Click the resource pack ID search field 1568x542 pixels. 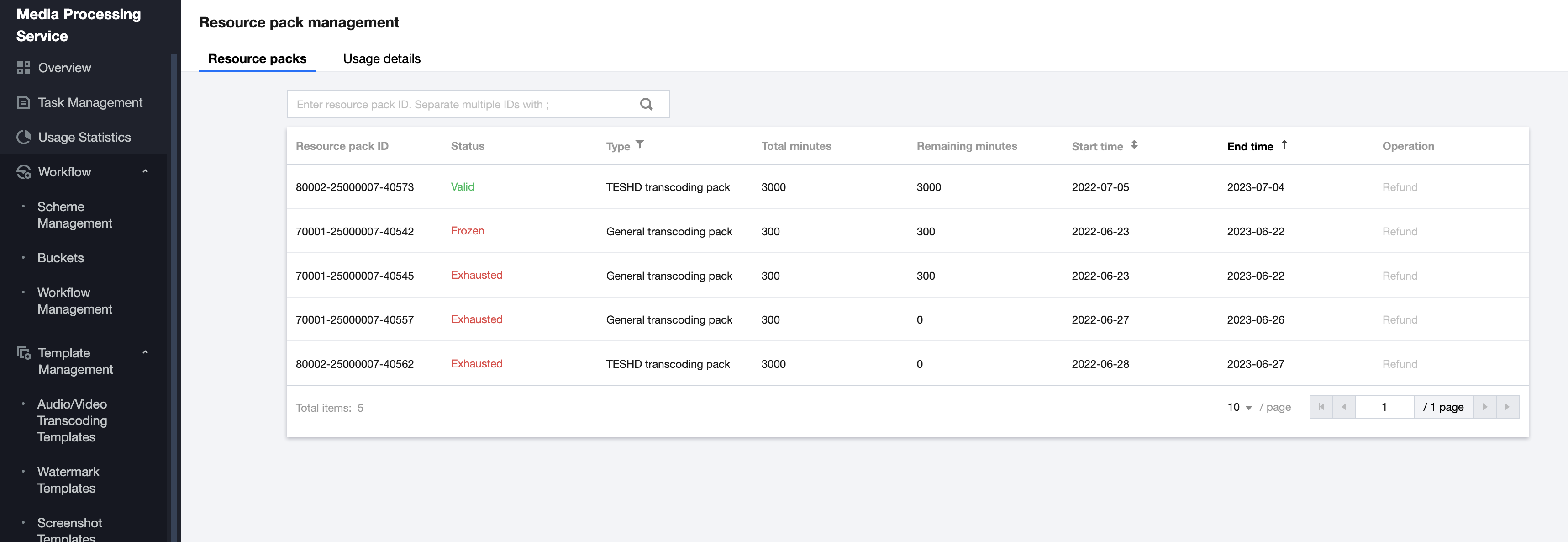click(x=463, y=104)
